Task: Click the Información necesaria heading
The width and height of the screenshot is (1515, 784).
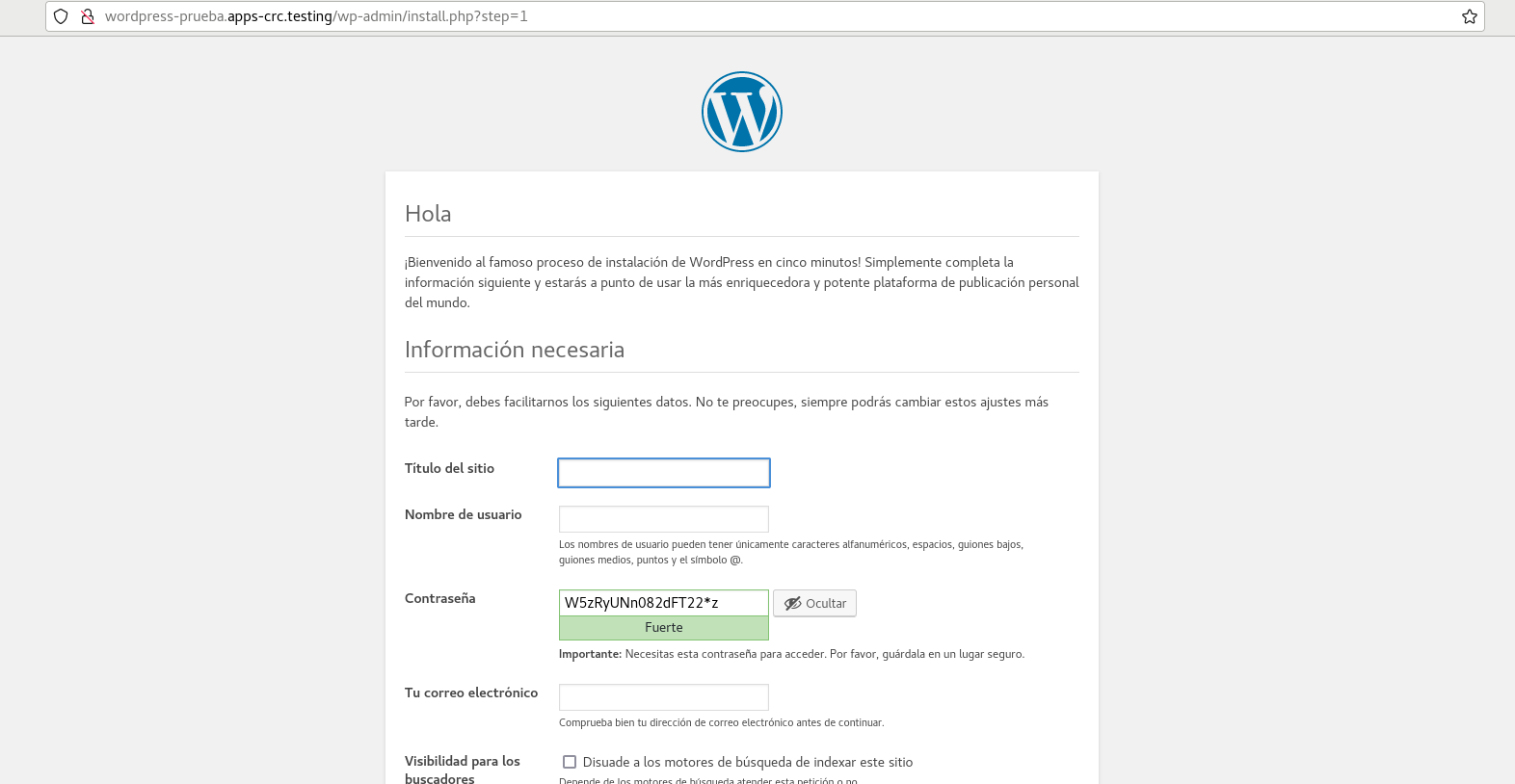Action: coord(515,350)
